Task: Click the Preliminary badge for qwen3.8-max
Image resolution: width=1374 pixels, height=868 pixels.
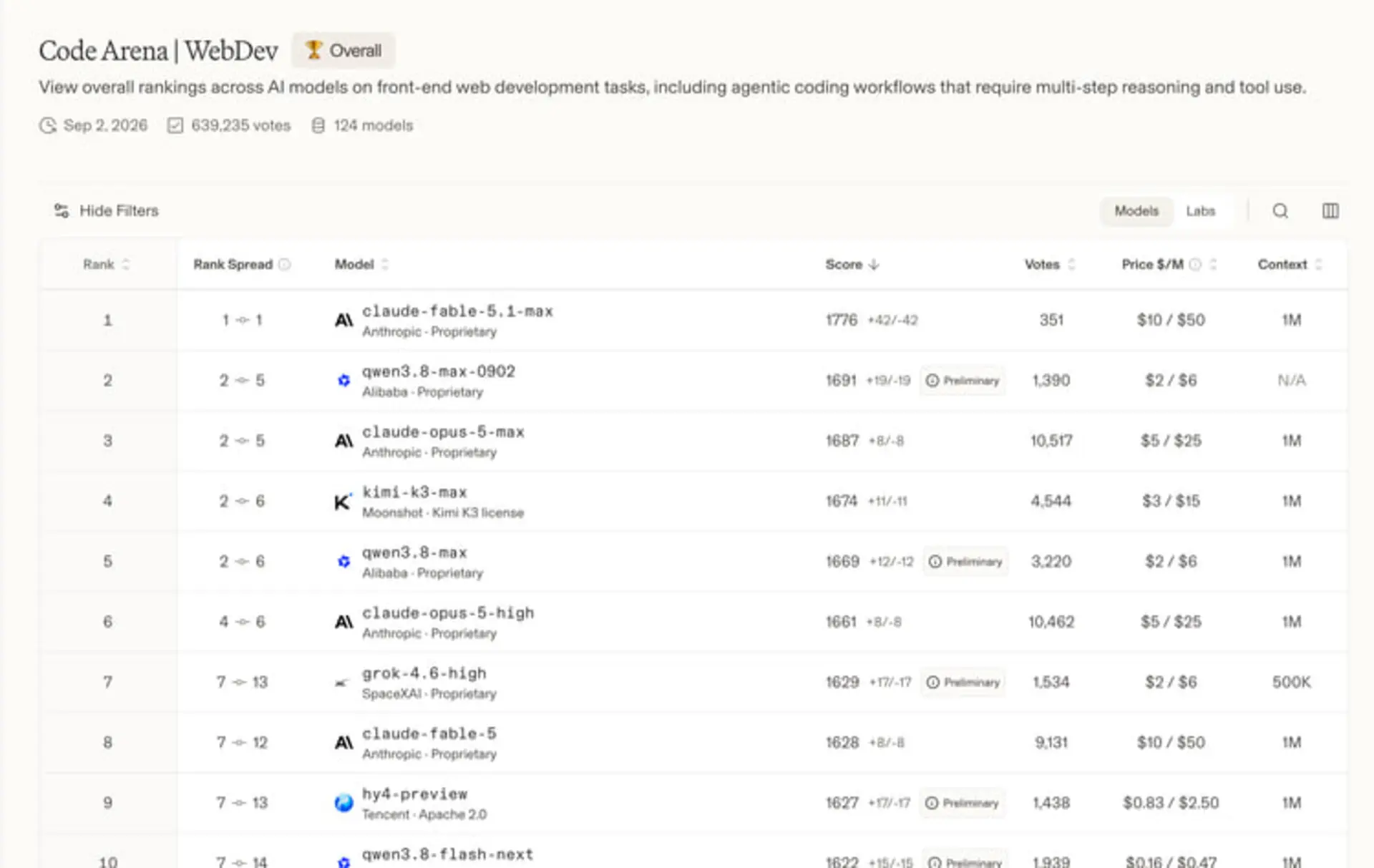Action: pyautogui.click(x=965, y=561)
